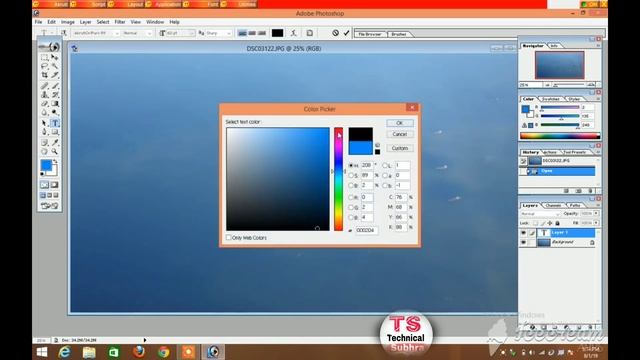Open Firefox from the taskbar
Screen dimensions: 640x360
(x=138, y=352)
